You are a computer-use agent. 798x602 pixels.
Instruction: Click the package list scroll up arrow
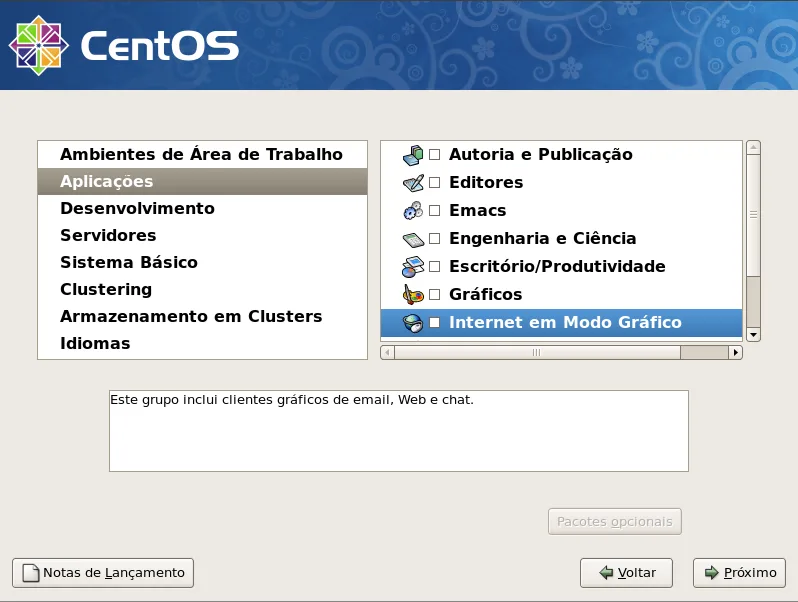tap(753, 148)
